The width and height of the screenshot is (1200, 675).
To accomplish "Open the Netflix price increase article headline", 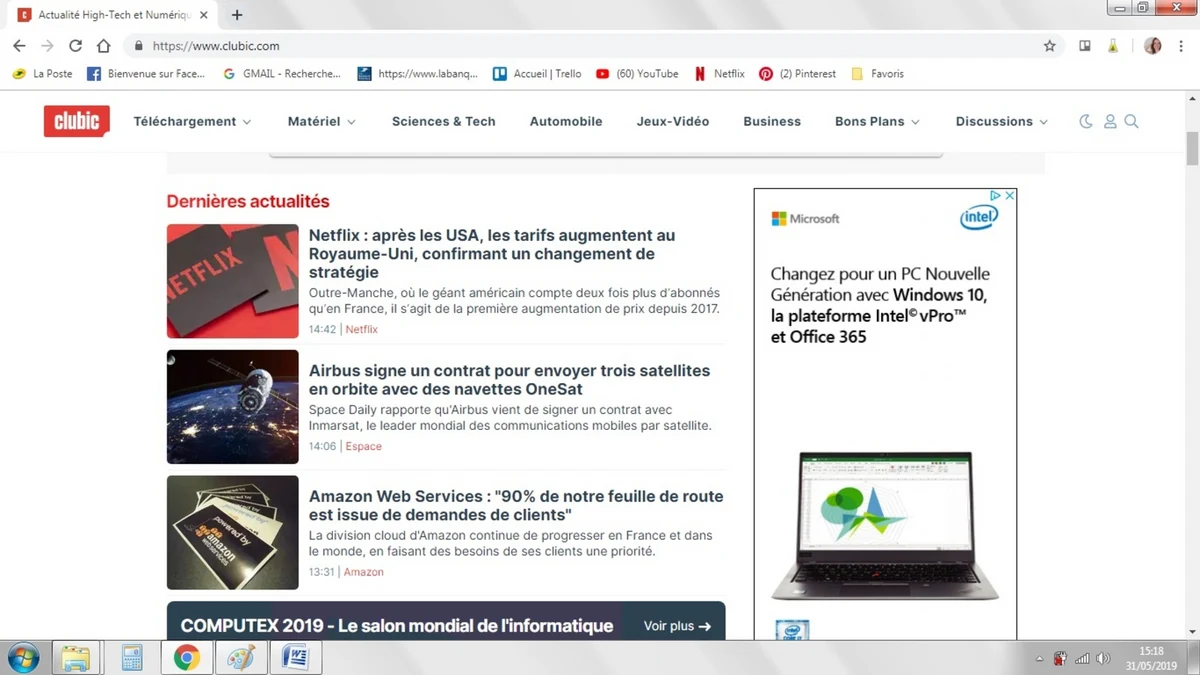I will point(491,253).
